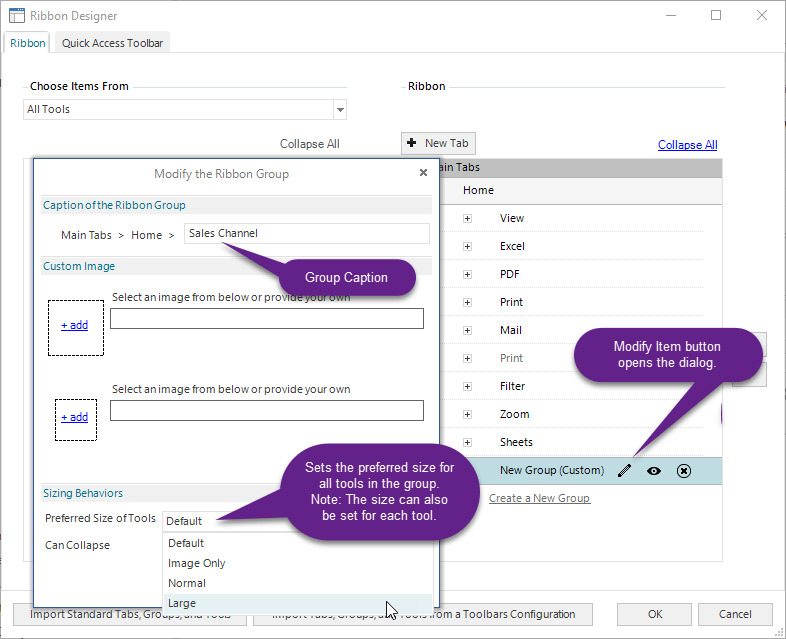786x639 pixels.
Task: Select the Sheets row text
Action: click(x=516, y=443)
